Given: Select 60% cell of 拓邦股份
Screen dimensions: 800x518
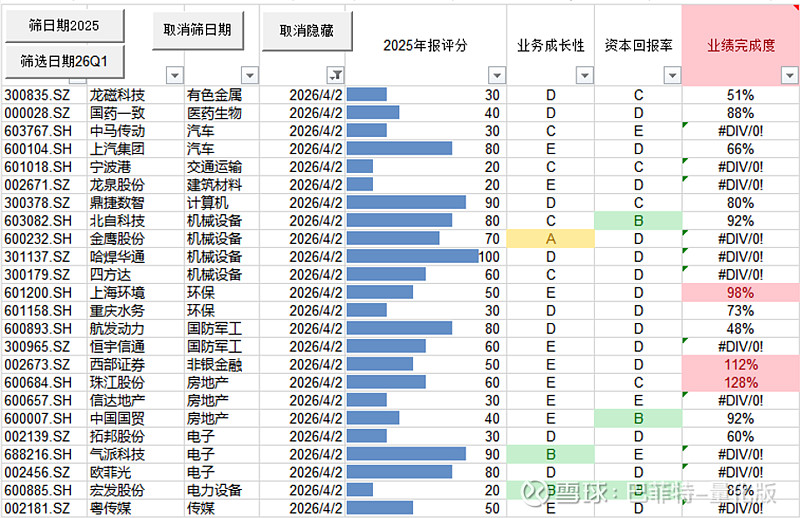Looking at the screenshot, I should [741, 437].
